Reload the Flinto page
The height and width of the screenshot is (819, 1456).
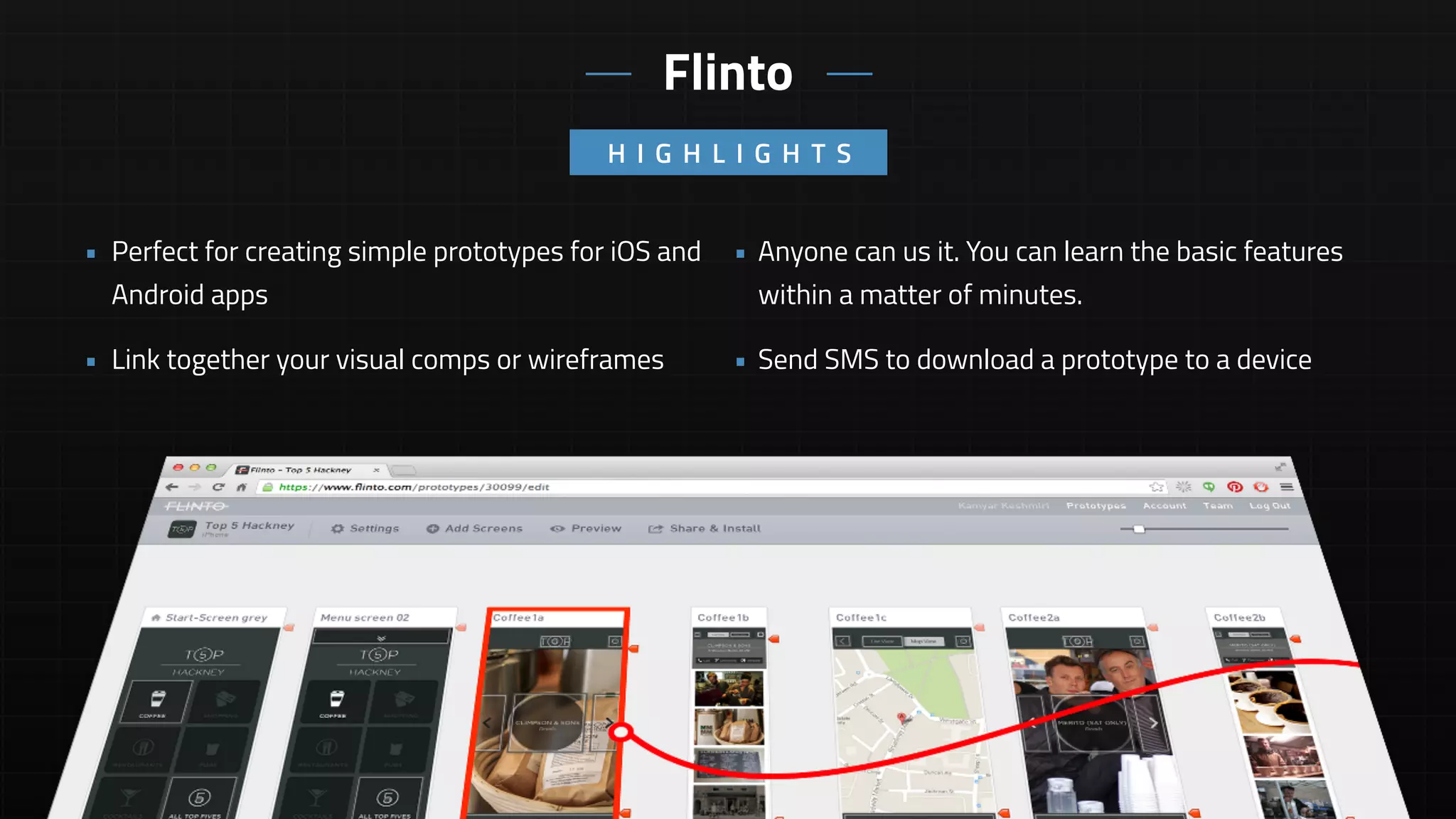pyautogui.click(x=218, y=487)
